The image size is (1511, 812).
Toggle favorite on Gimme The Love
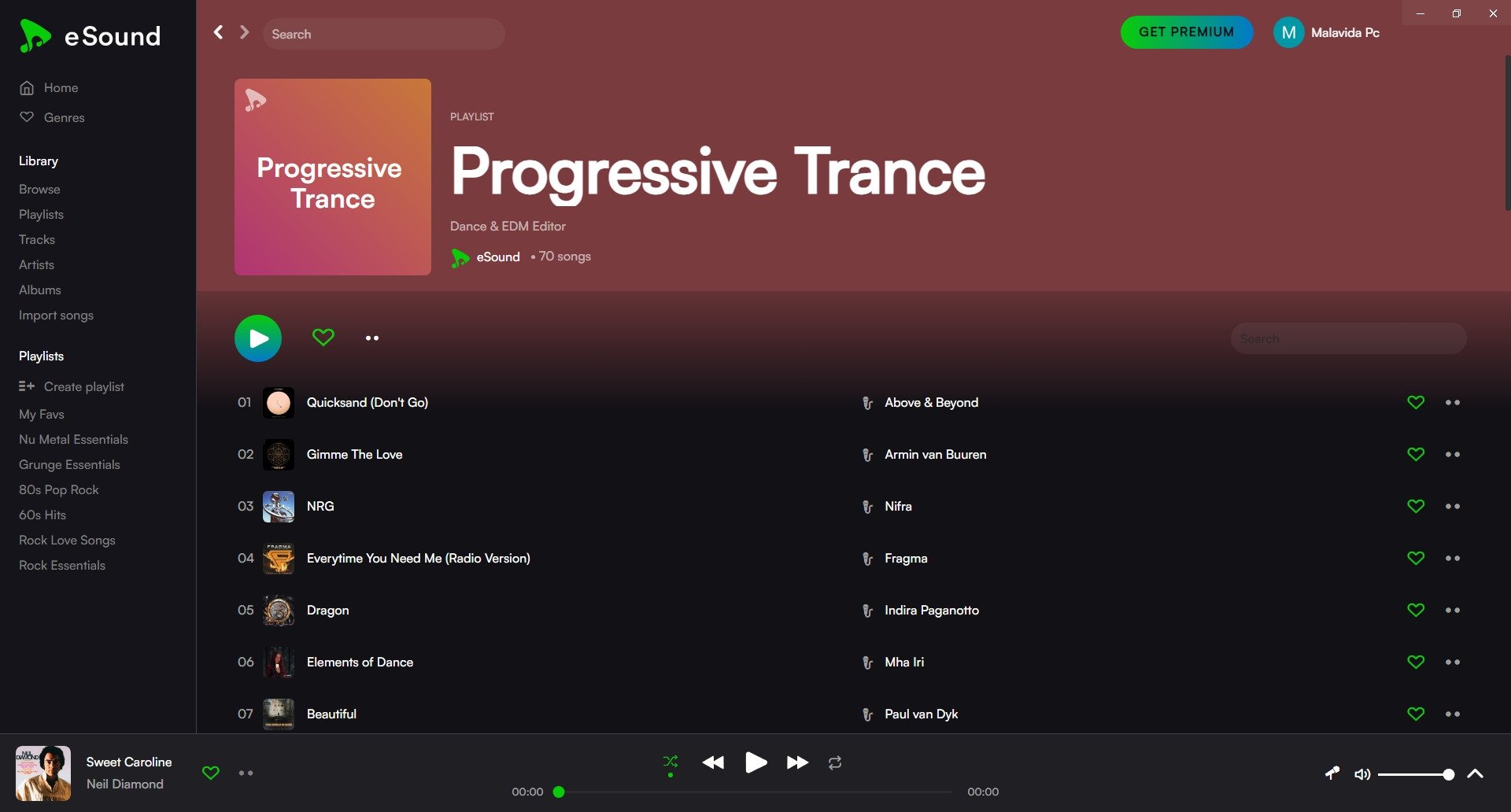pyautogui.click(x=1416, y=454)
